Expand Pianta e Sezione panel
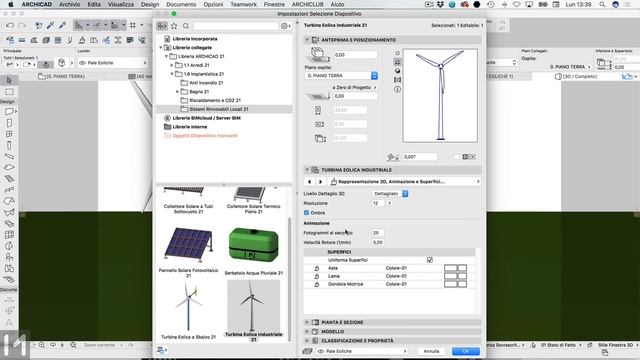The height and width of the screenshot is (360, 640). 307,322
